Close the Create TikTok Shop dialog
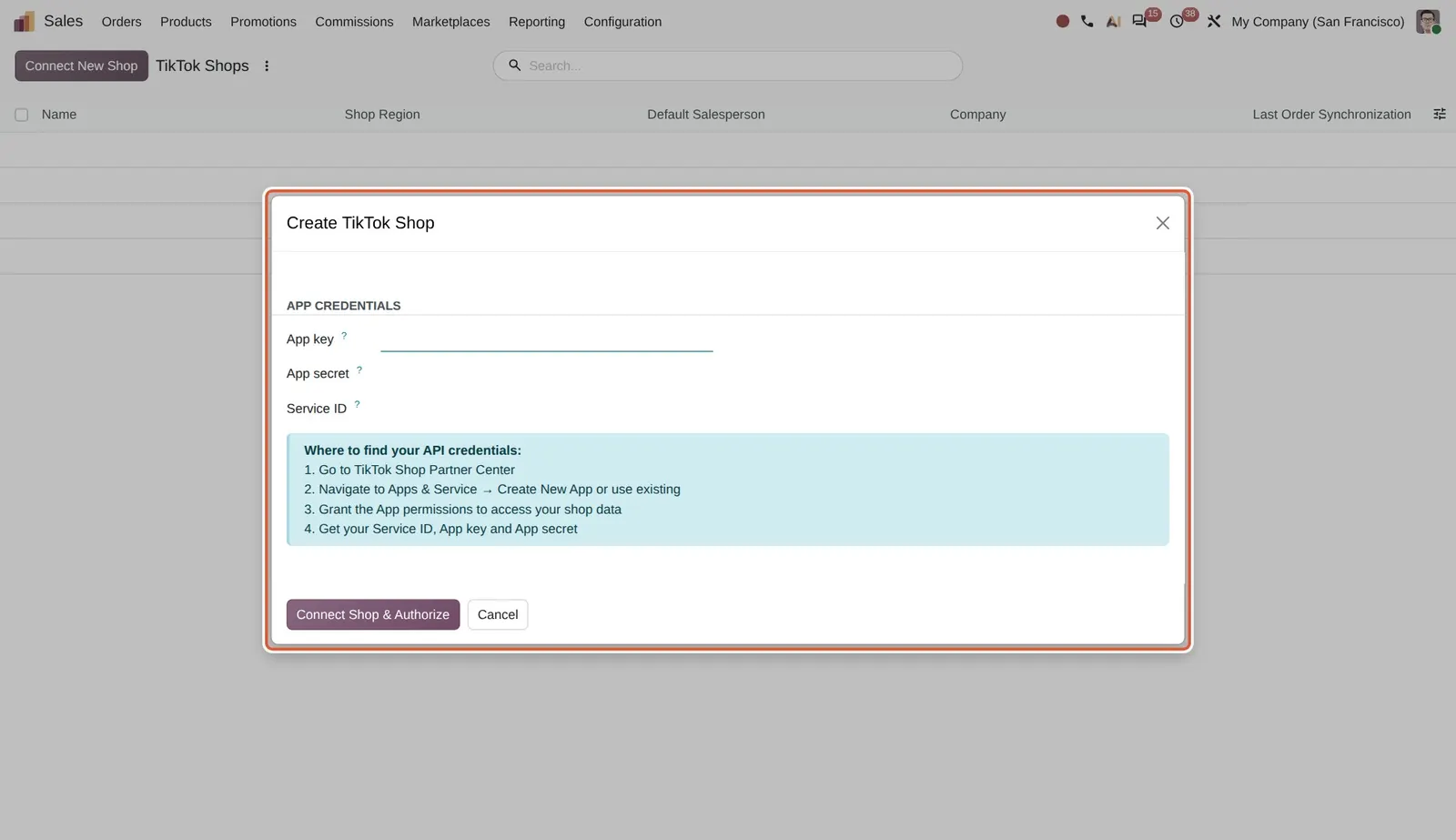The height and width of the screenshot is (840, 1456). pyautogui.click(x=1162, y=223)
